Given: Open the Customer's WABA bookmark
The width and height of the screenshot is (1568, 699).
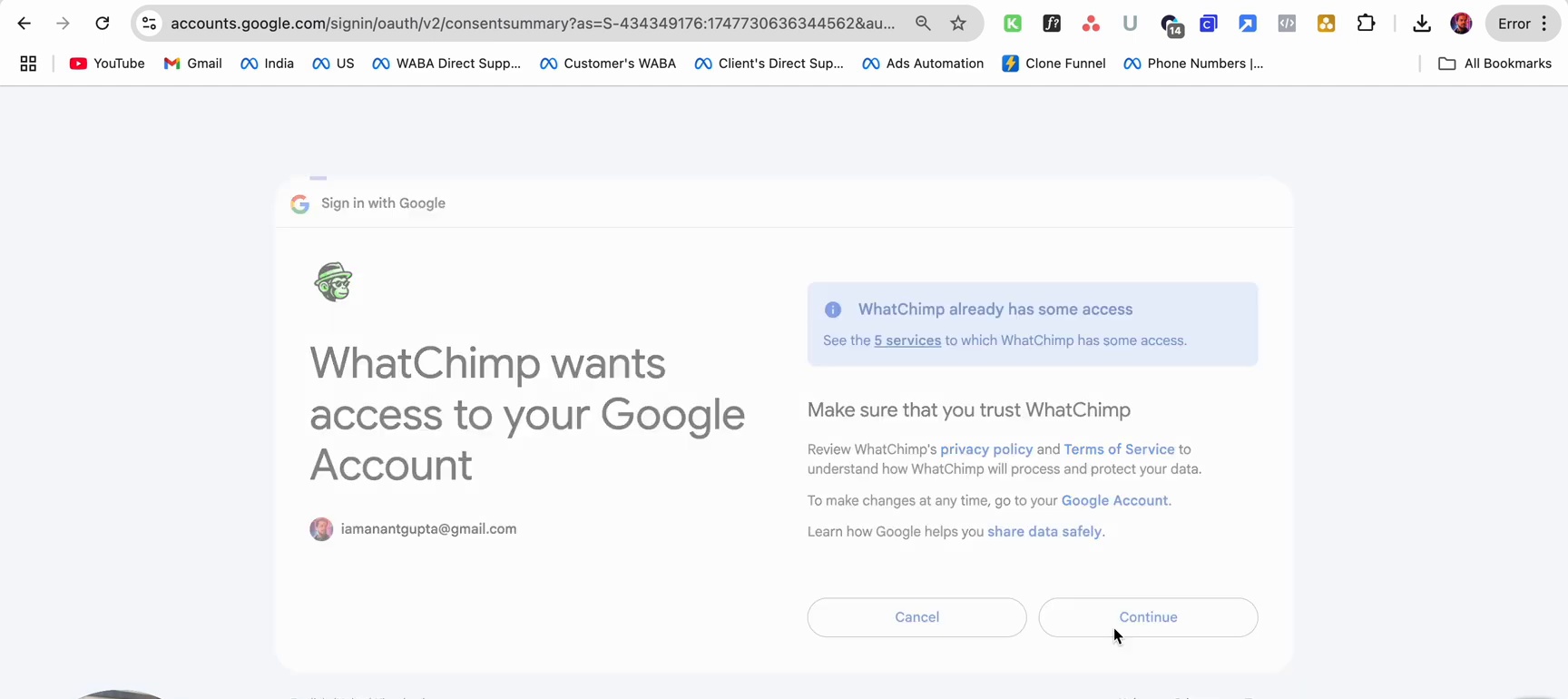Looking at the screenshot, I should (608, 64).
